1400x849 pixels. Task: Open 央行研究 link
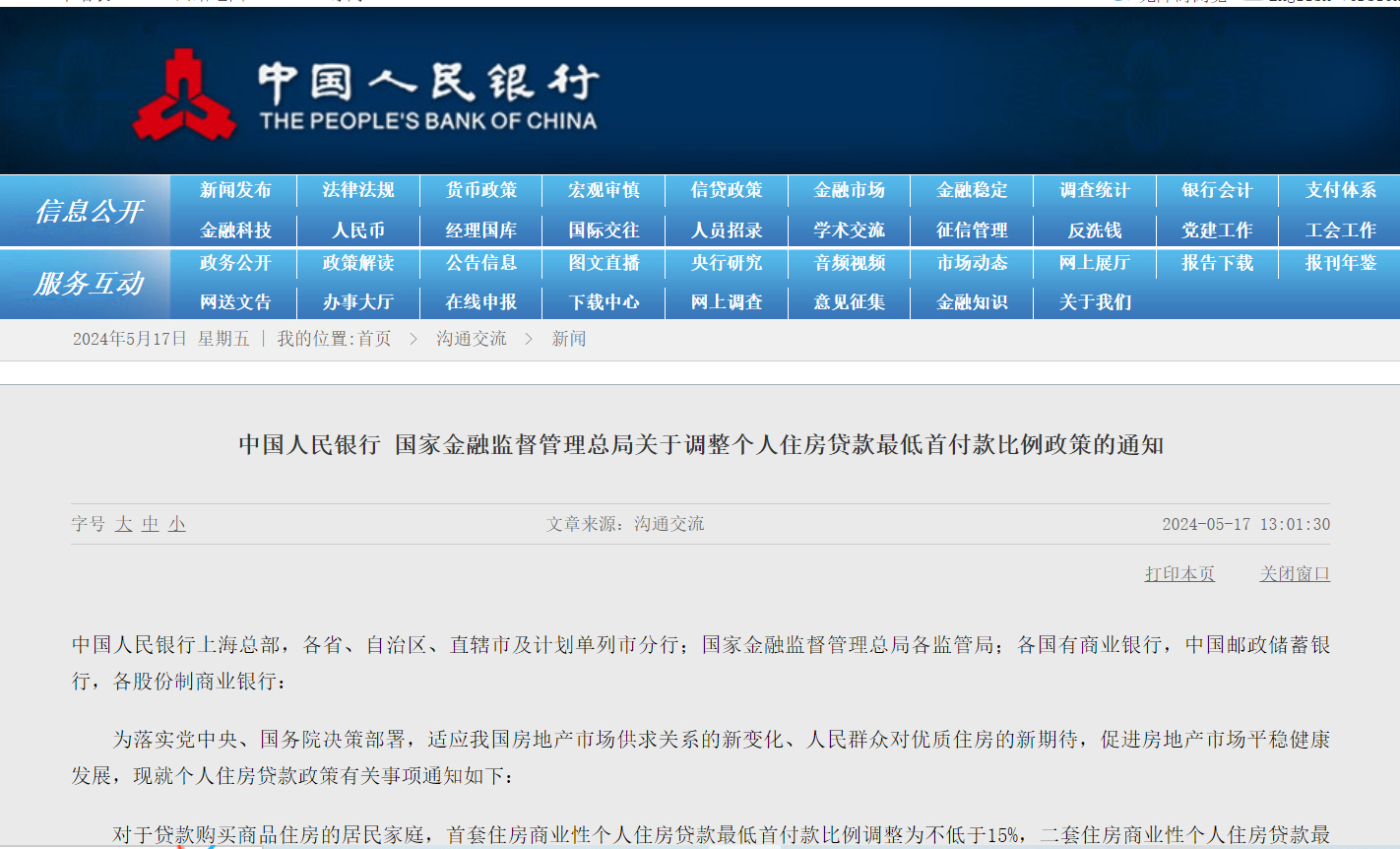click(727, 263)
